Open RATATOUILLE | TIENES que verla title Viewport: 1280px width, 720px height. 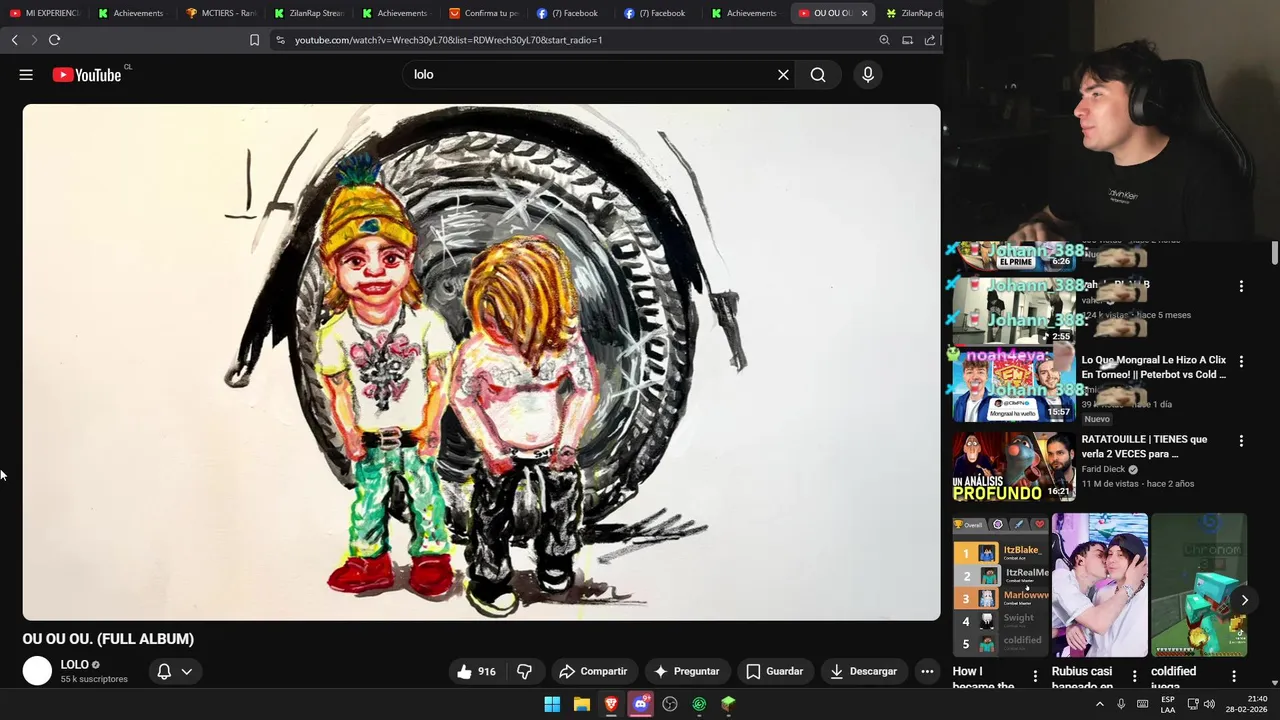(x=1144, y=446)
